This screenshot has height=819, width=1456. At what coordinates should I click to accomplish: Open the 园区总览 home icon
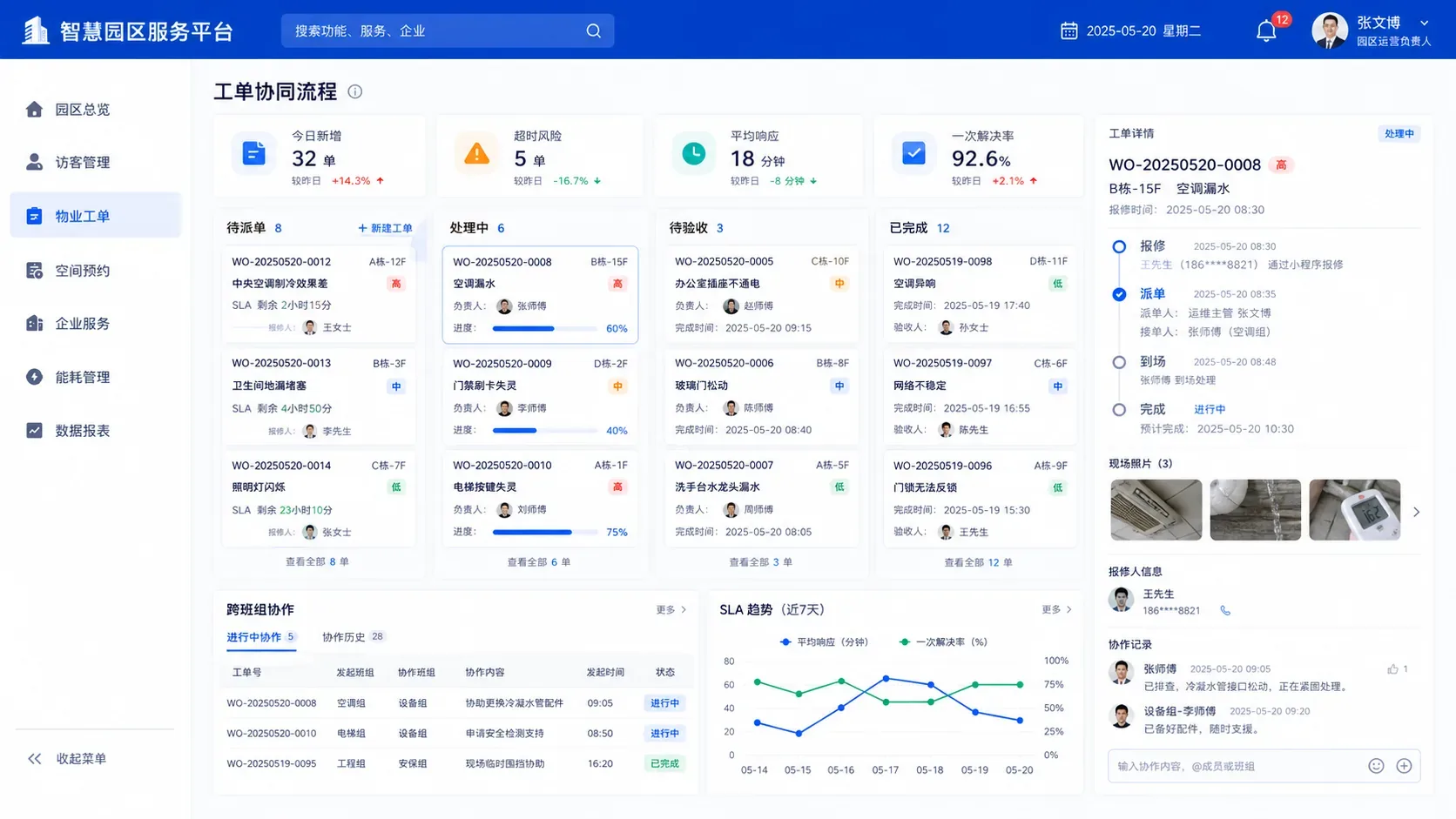click(34, 109)
